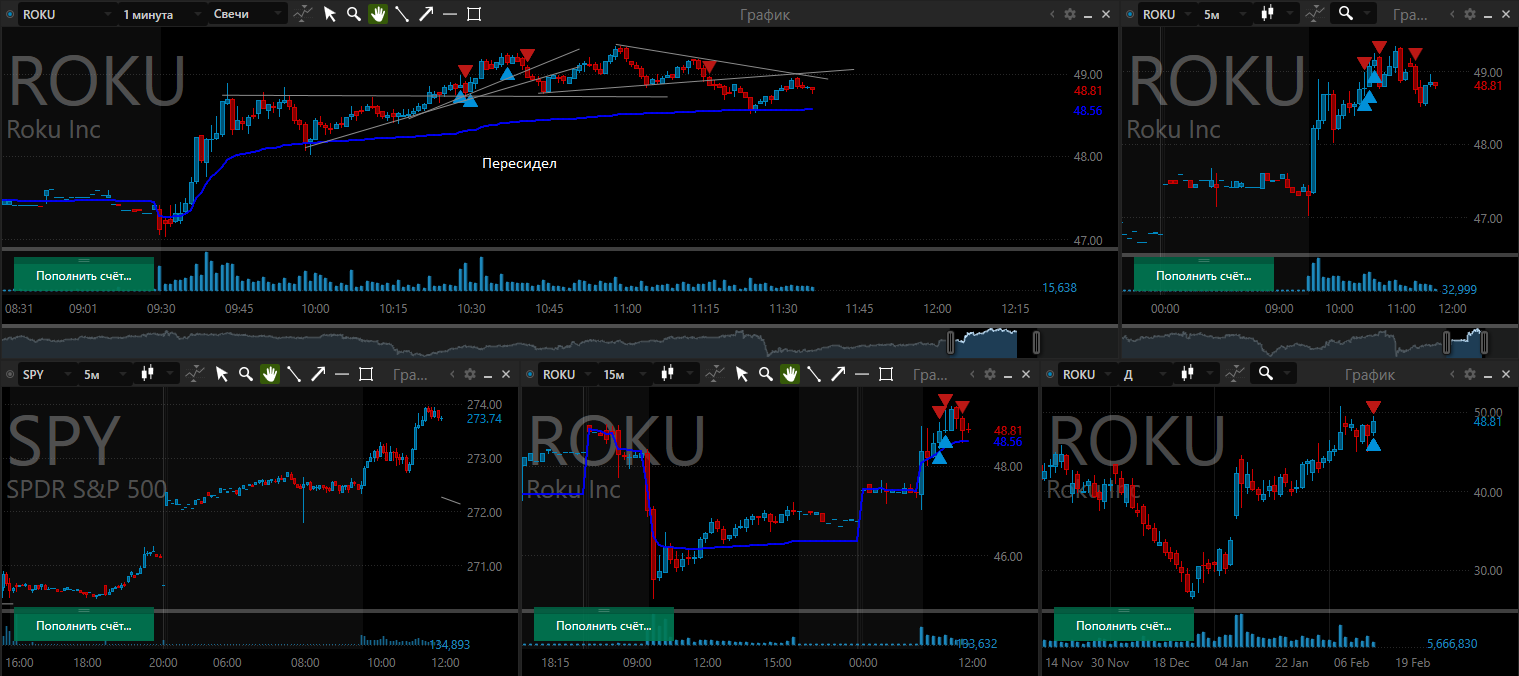
Task: Click the left handle of the ROKU 1-minute range navigator
Action: click(950, 342)
